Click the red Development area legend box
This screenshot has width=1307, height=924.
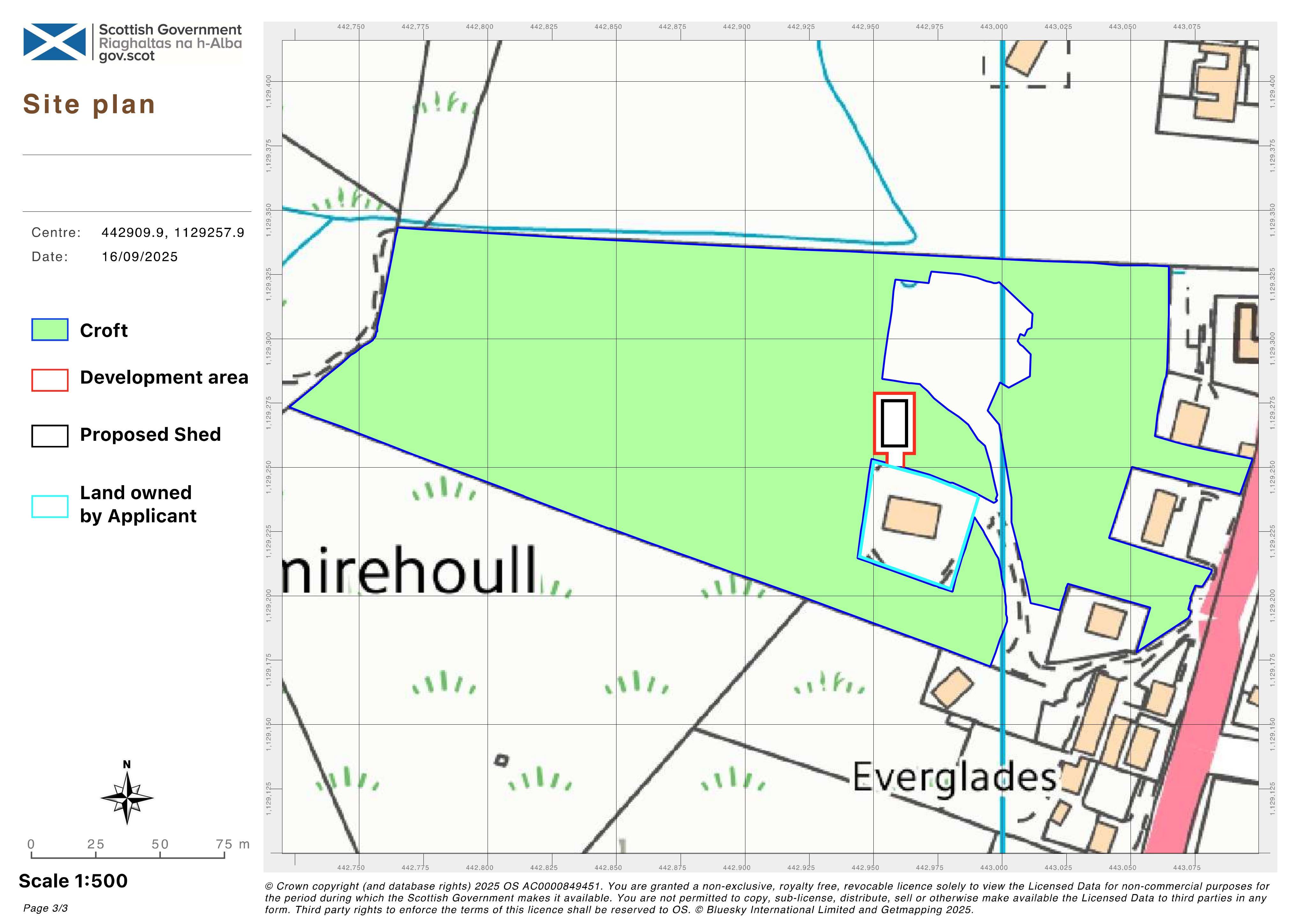50,380
